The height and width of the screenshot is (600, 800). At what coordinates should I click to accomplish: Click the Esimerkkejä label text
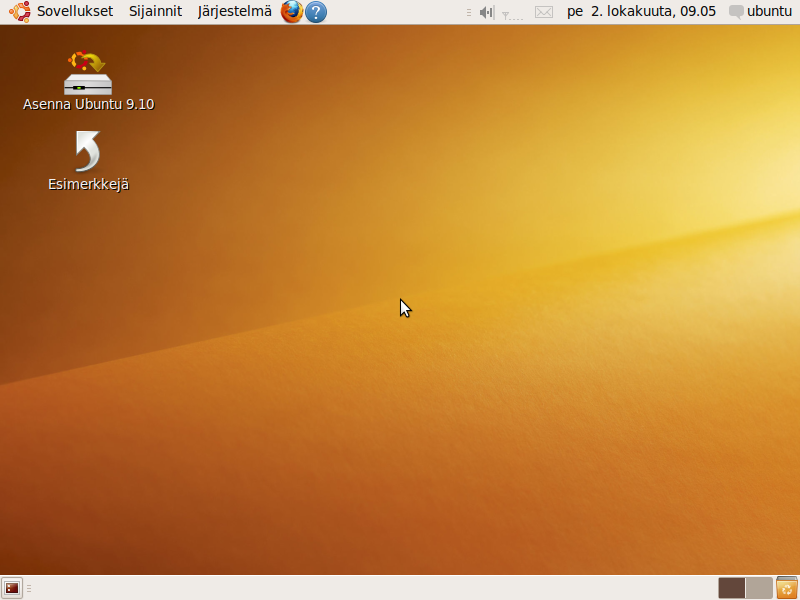click(88, 184)
